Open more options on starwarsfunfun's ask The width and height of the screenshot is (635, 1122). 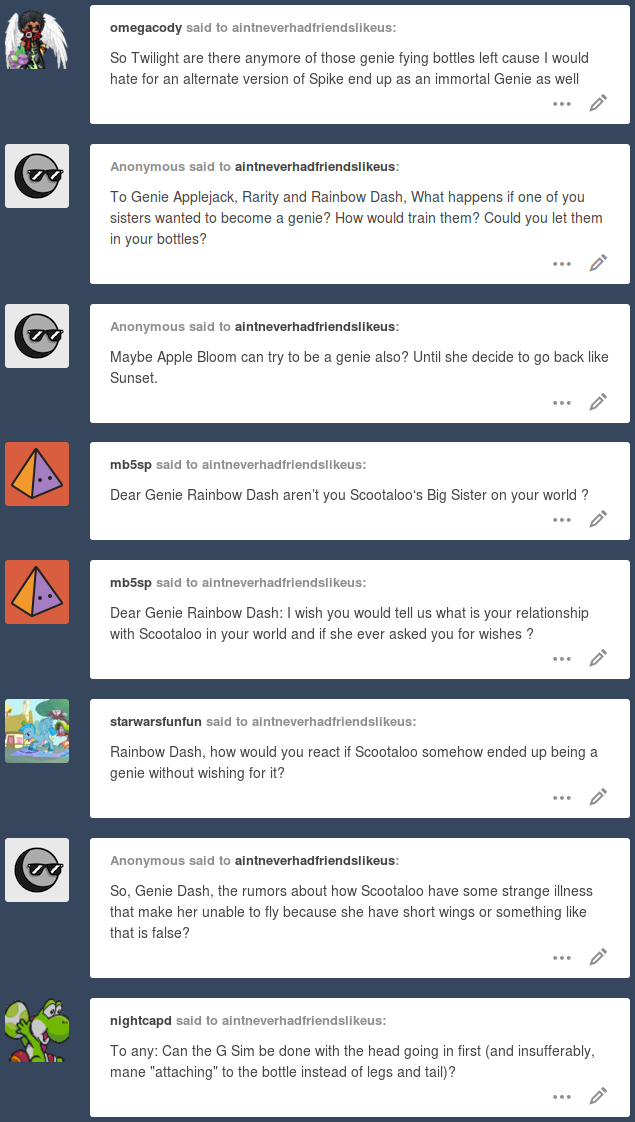click(x=562, y=797)
